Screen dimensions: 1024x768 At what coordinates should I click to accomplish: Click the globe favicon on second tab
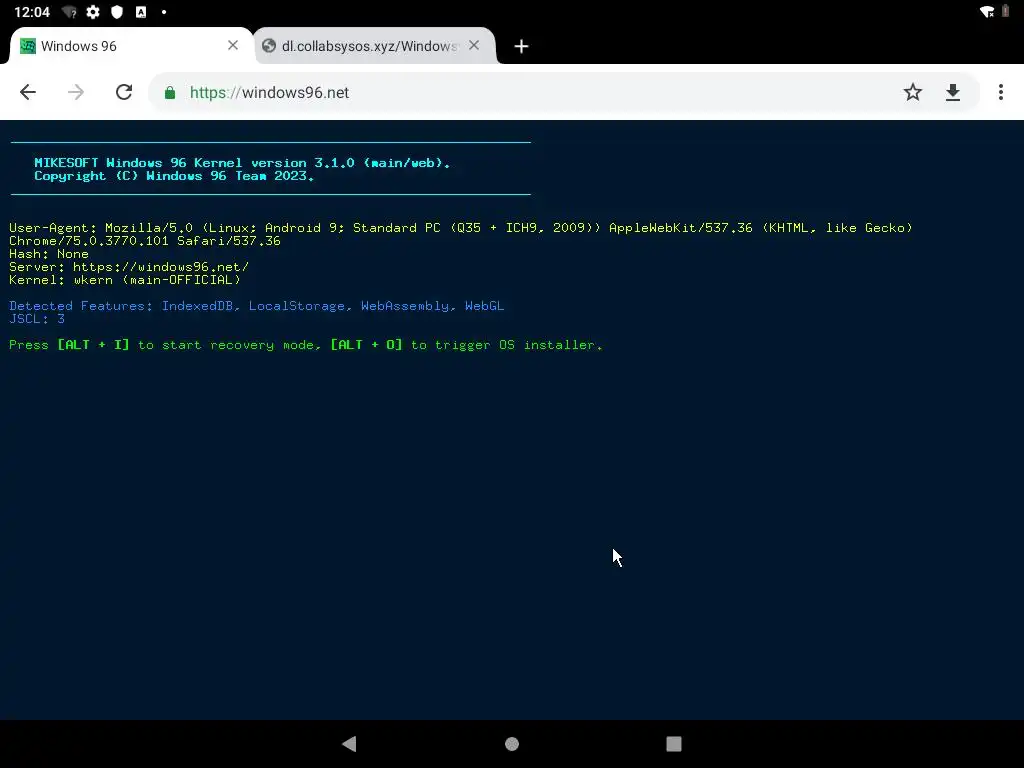[268, 46]
